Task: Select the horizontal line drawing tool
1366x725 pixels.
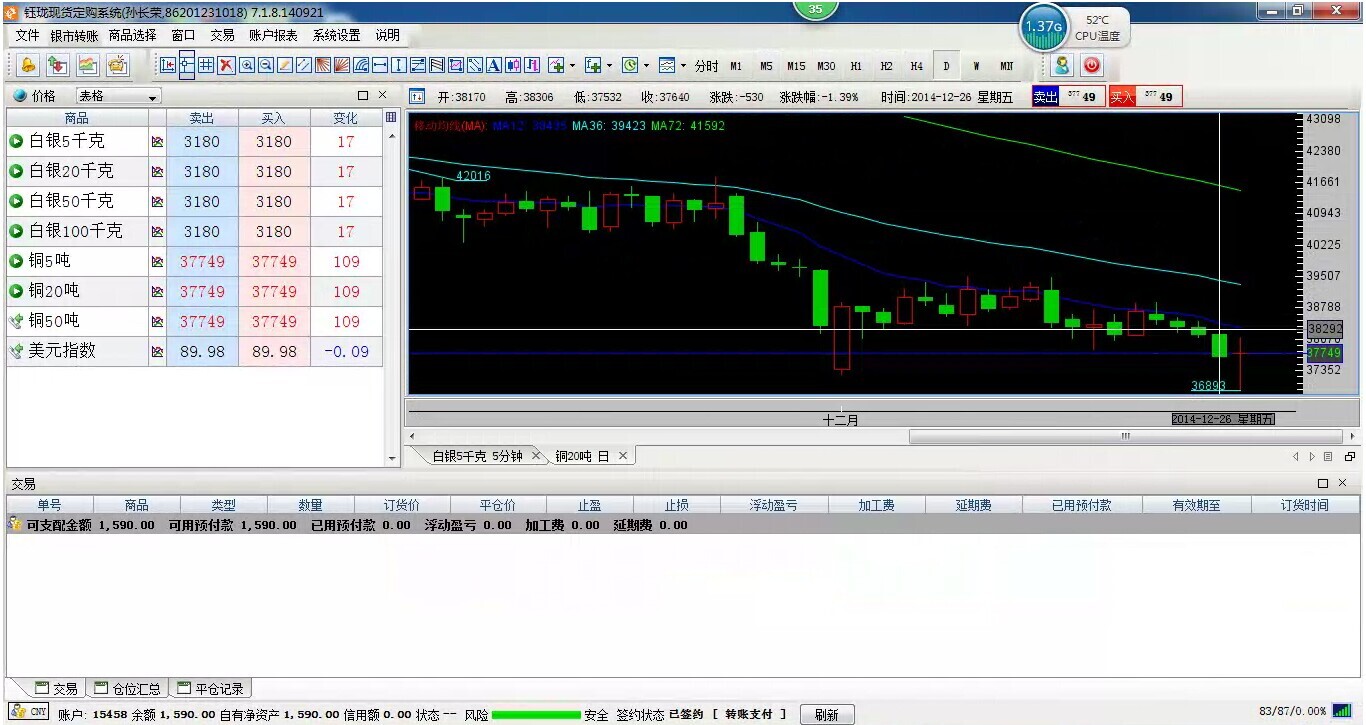Action: (380, 66)
